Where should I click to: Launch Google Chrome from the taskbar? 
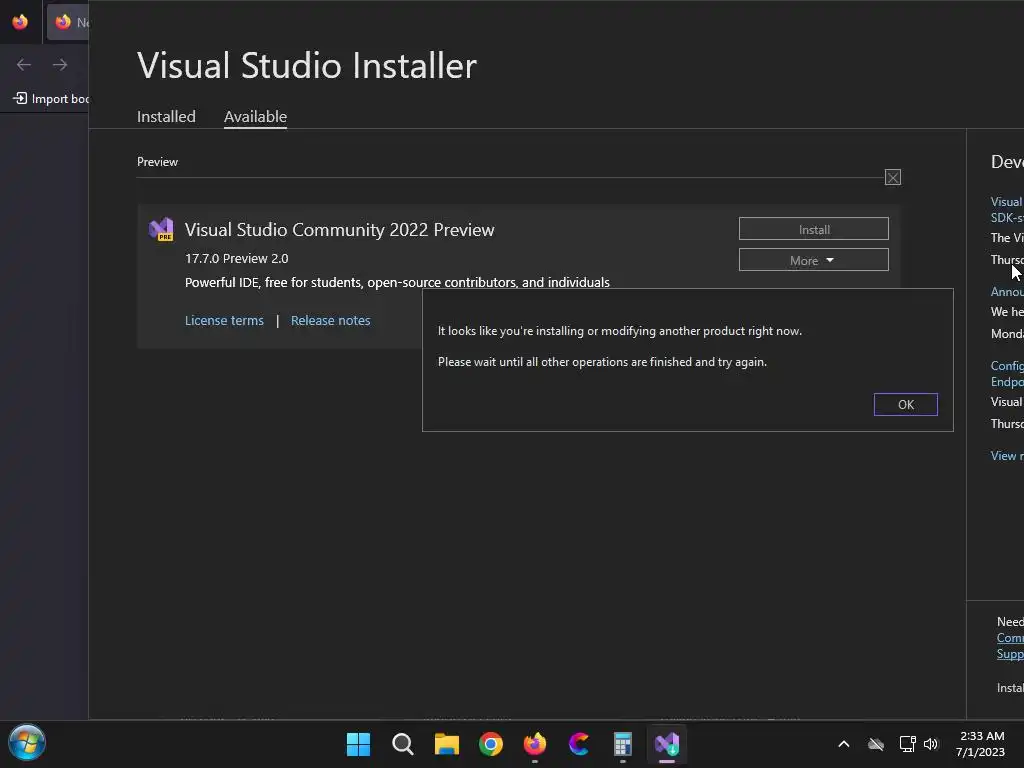click(490, 744)
